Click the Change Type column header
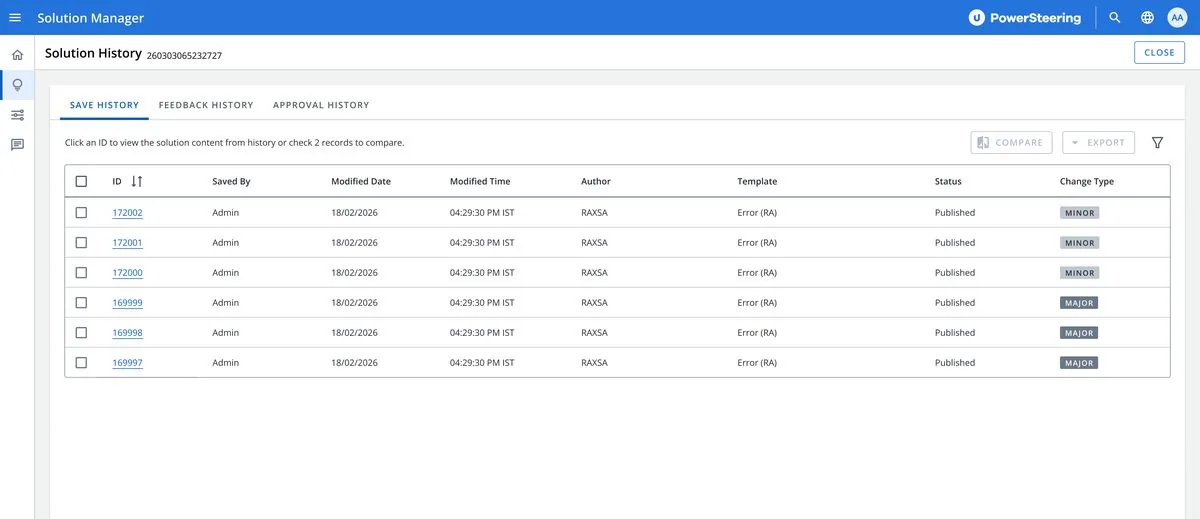Screen dimensions: 1200x519 point(1087,182)
